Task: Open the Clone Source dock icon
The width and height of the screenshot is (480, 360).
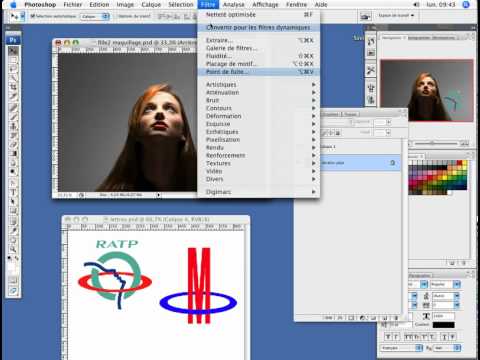Action: click(371, 100)
